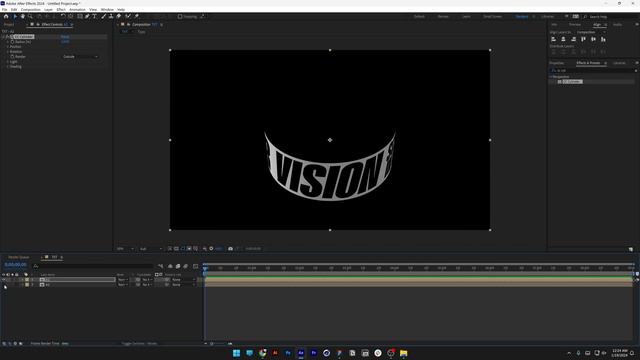The width and height of the screenshot is (640, 360).
Task: Toggle Radius stopwatch in Effect Controls
Action: point(12,42)
